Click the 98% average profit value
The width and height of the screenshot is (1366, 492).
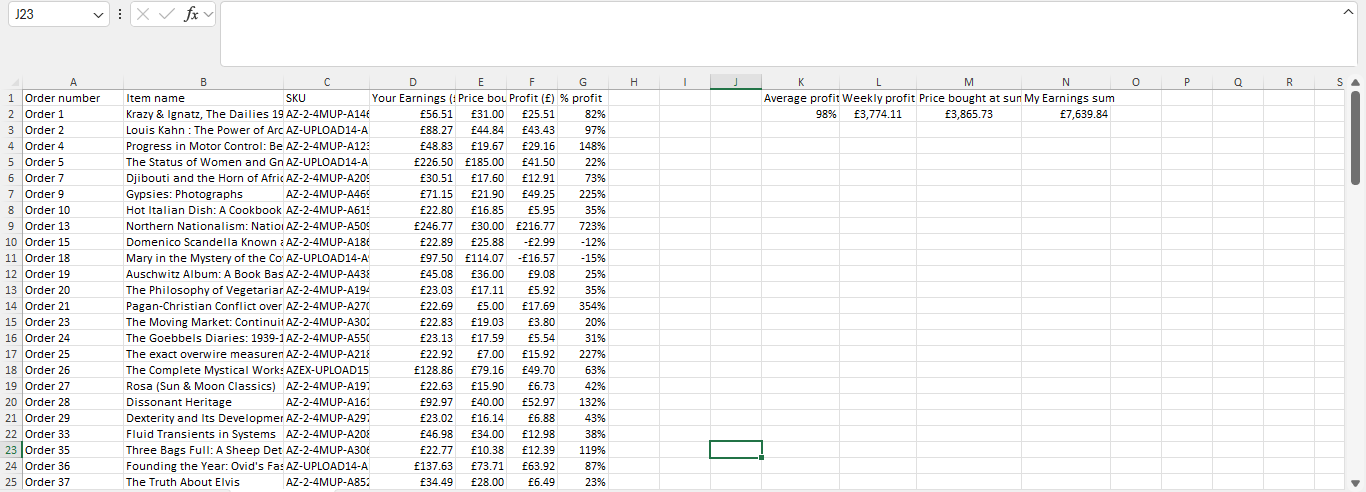pos(801,114)
